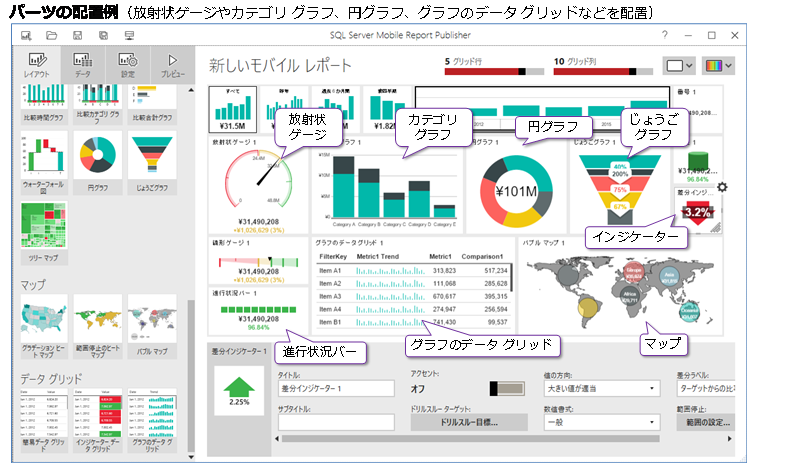
Task: Toggle the アクセント switch
Action: (x=507, y=388)
